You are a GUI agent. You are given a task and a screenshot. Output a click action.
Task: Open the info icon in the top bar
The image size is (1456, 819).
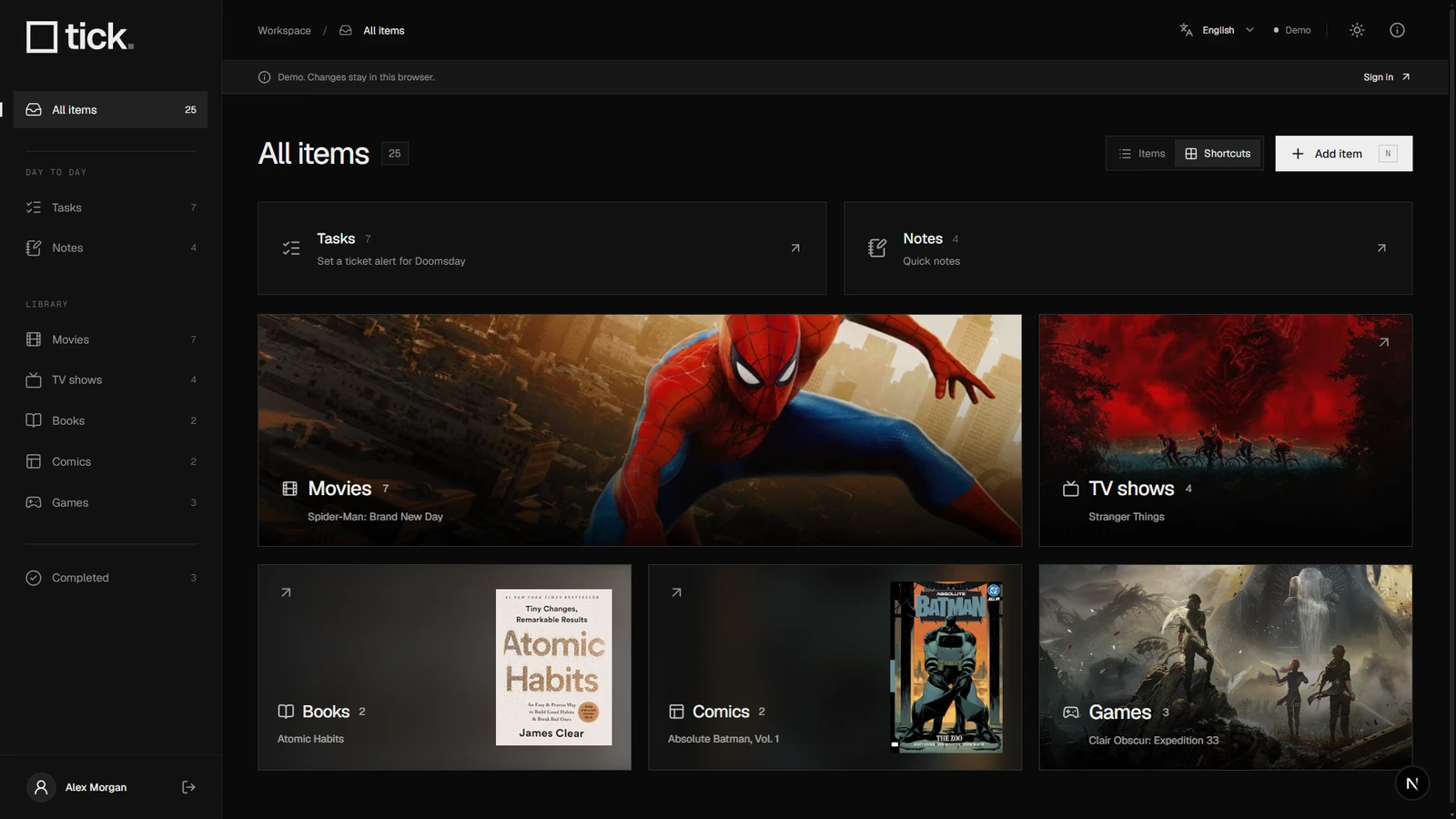point(1397,30)
